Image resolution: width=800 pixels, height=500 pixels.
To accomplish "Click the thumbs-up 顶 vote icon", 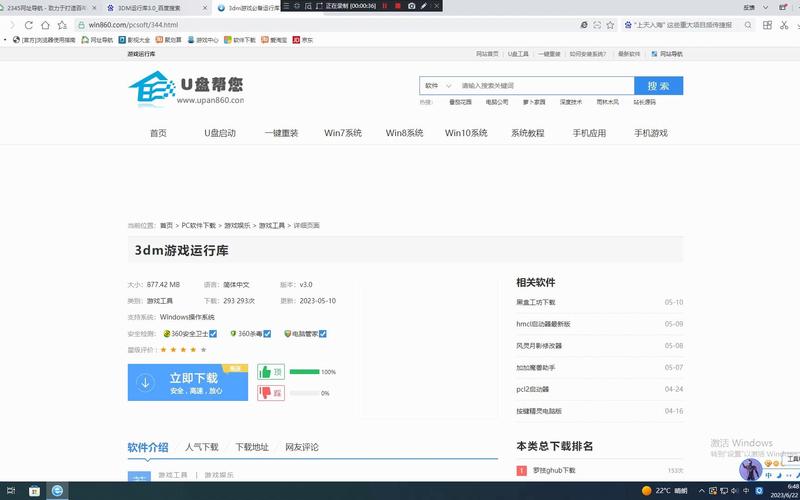I will [x=271, y=372].
